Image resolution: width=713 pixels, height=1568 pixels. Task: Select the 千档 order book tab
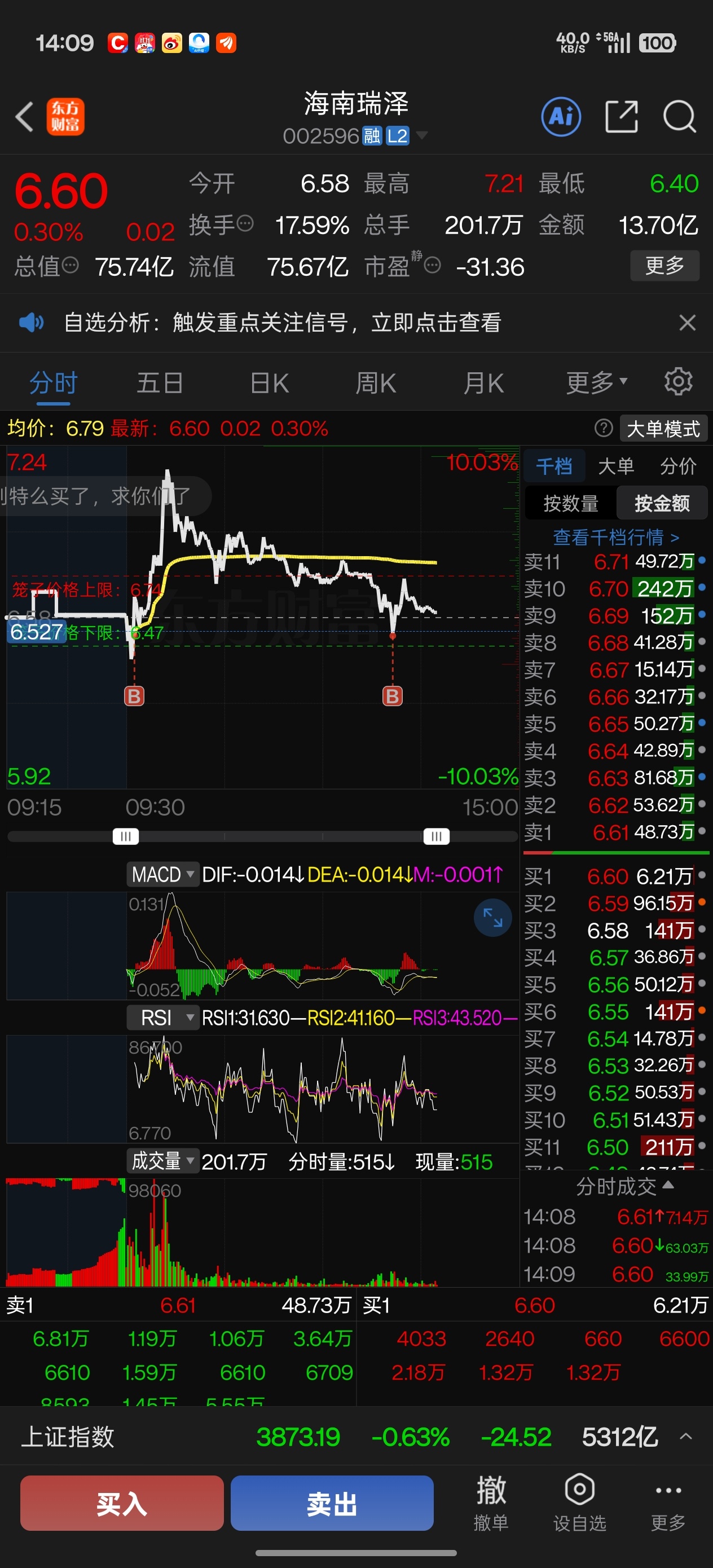point(554,466)
